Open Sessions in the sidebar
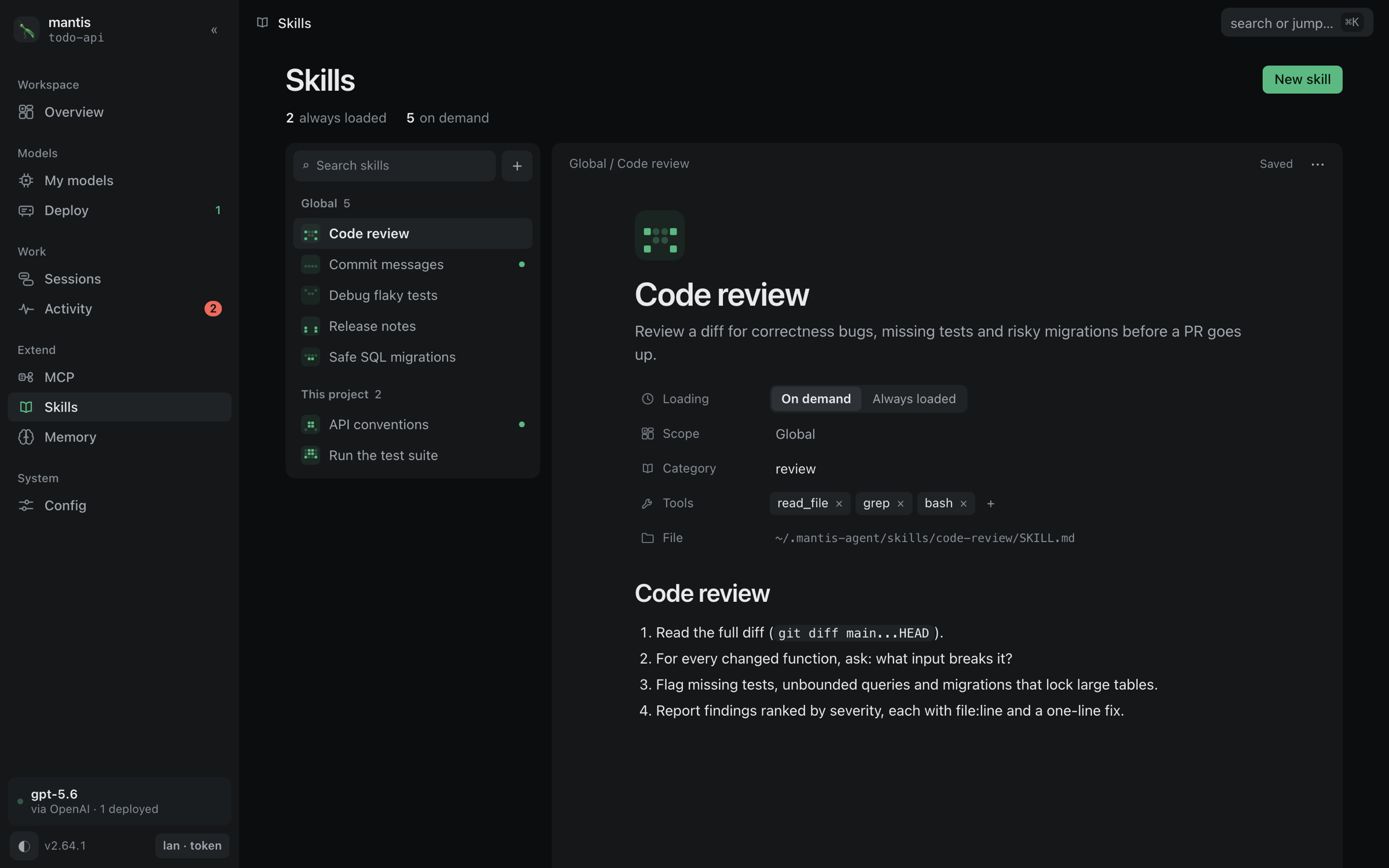The width and height of the screenshot is (1389, 868). click(x=119, y=278)
